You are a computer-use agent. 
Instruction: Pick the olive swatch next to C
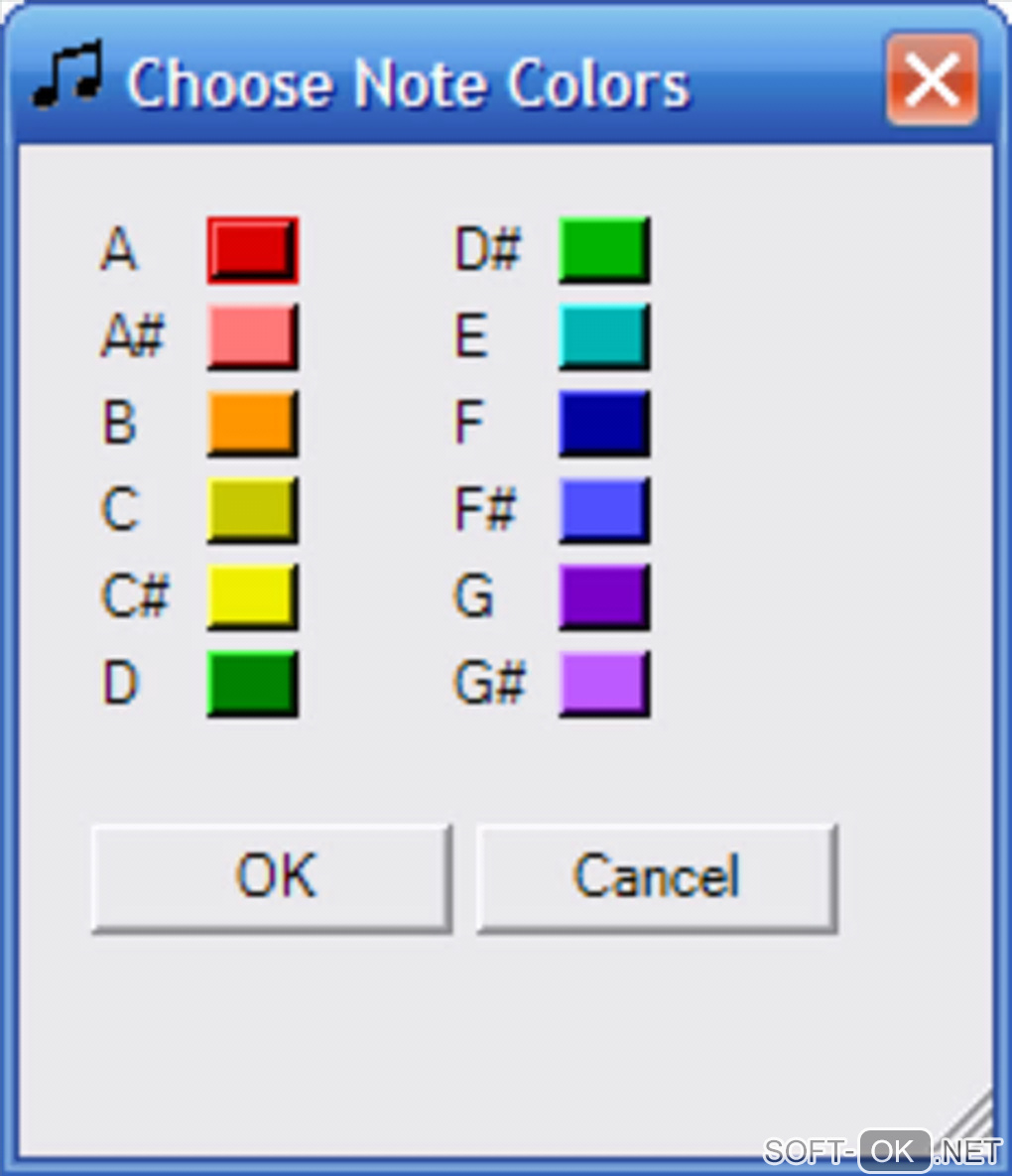(x=252, y=510)
